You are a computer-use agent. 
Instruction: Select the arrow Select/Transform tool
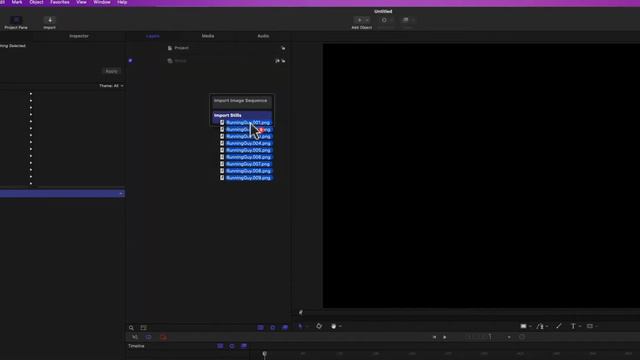(x=301, y=327)
